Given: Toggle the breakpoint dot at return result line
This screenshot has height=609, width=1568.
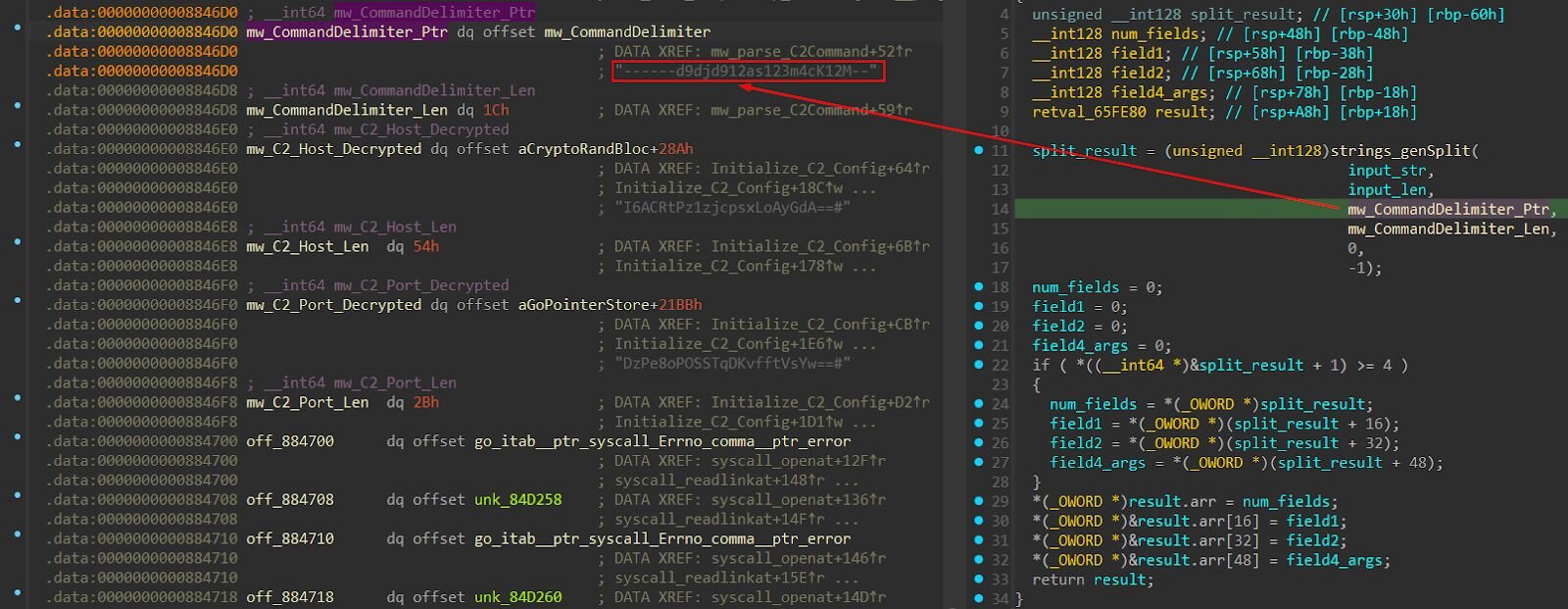Looking at the screenshot, I should point(978,579).
